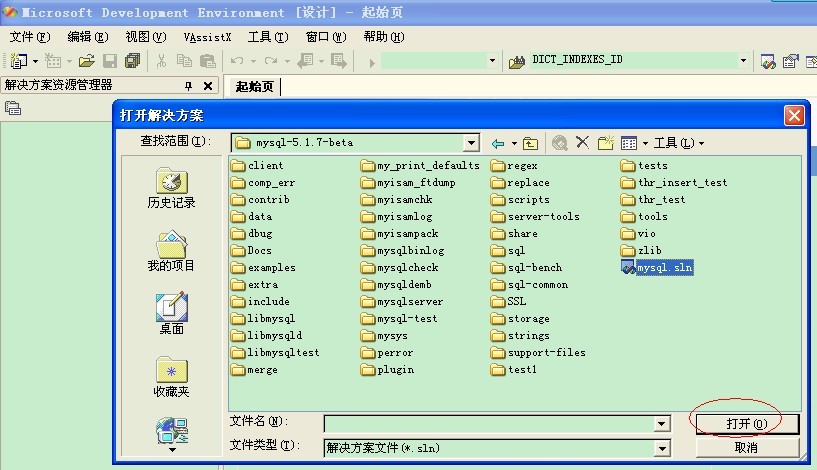Click the Navigate Backward toolbar icon

pos(305,61)
